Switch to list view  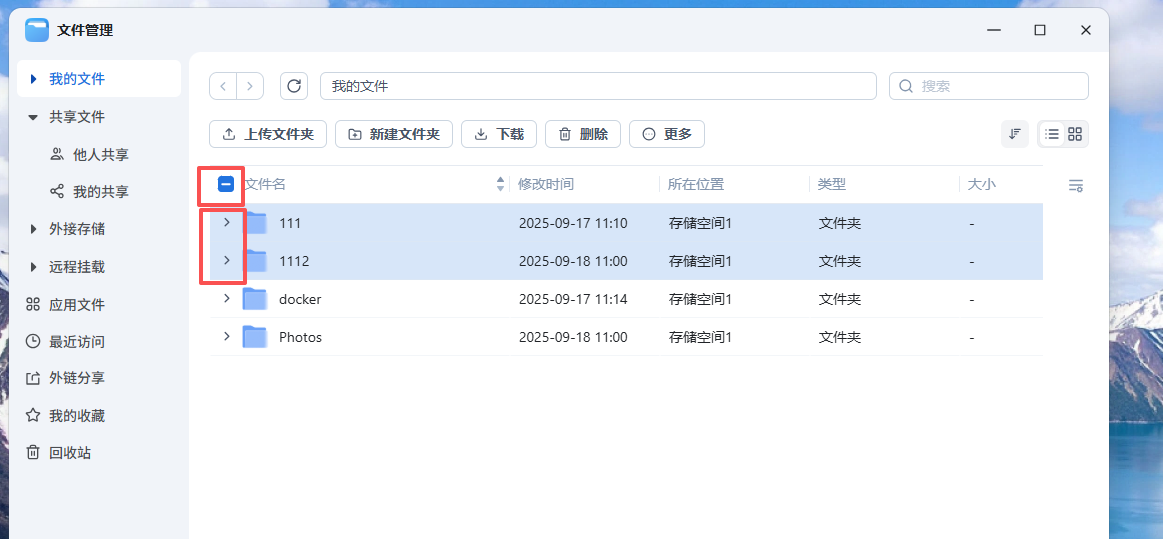tap(1051, 134)
